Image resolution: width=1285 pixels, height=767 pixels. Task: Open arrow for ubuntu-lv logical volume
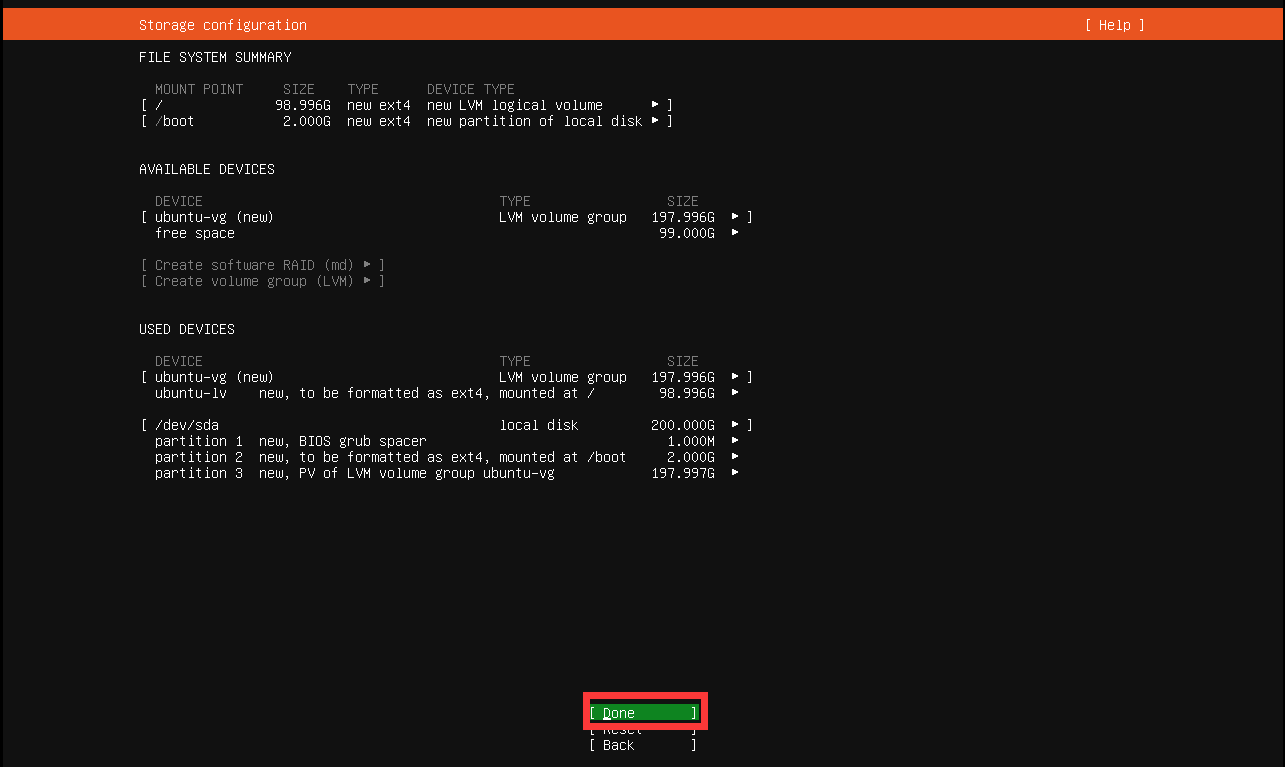coord(735,393)
